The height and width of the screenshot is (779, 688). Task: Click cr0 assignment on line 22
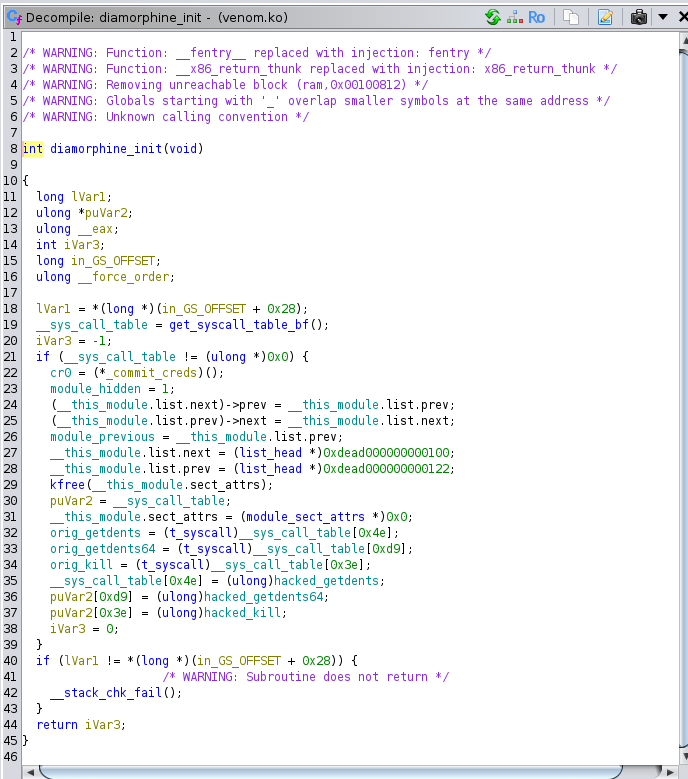61,373
